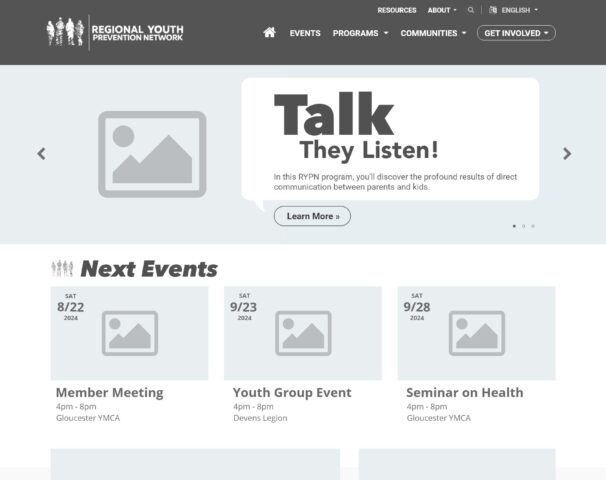Open the search magnifier icon
The width and height of the screenshot is (606, 480).
(x=471, y=10)
